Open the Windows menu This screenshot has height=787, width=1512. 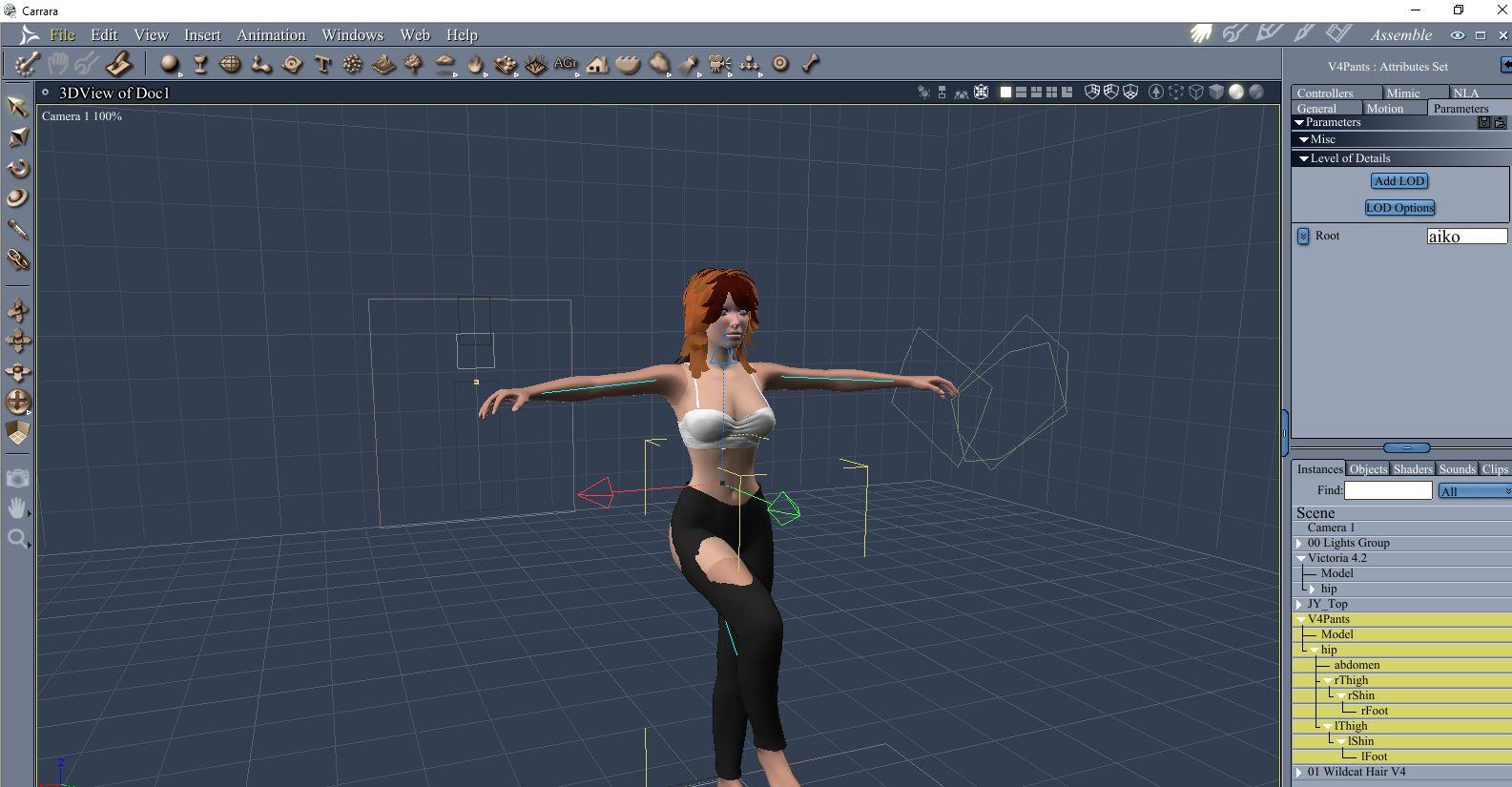352,34
